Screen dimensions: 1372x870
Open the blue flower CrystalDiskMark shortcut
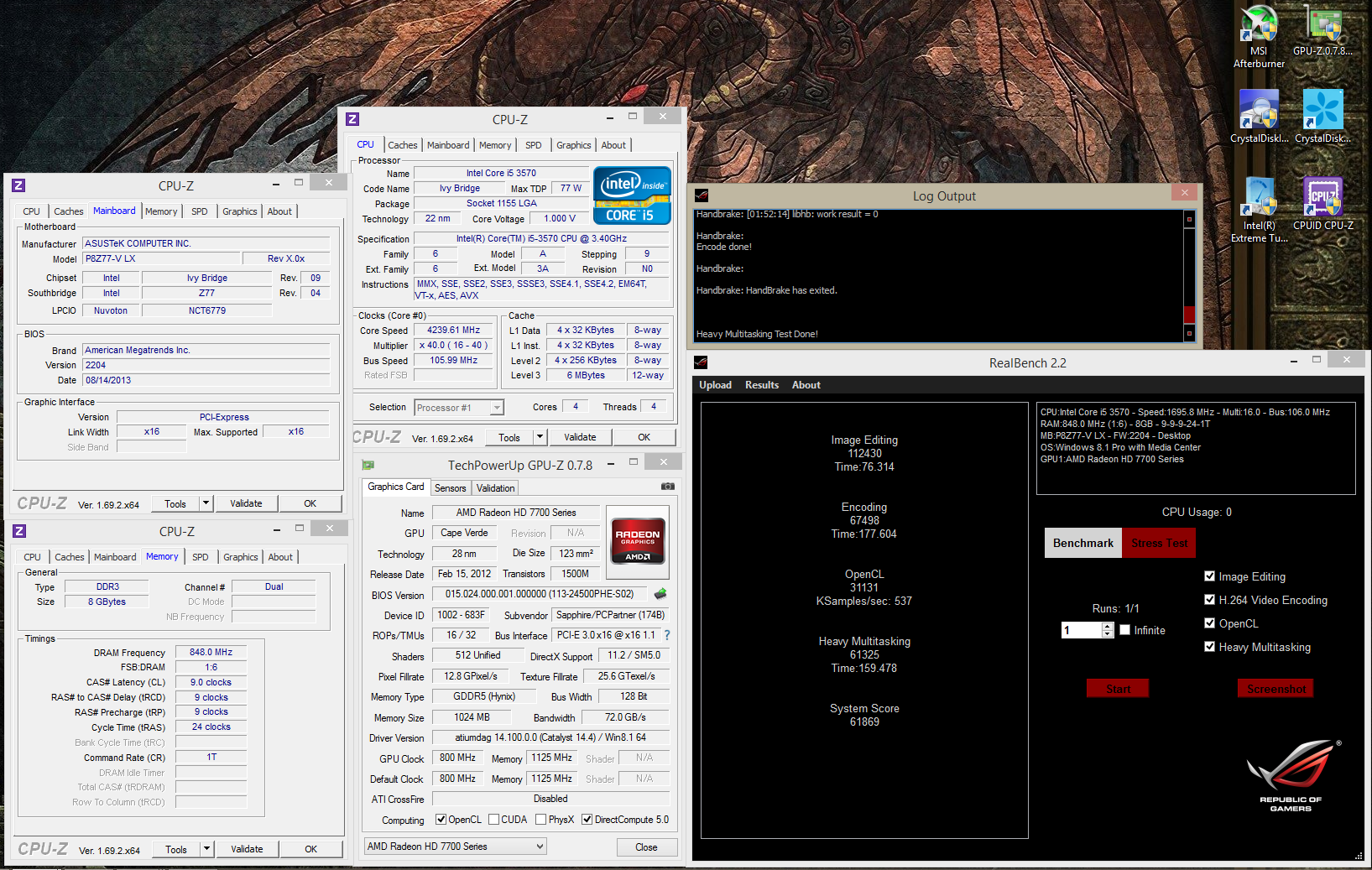point(1322,117)
